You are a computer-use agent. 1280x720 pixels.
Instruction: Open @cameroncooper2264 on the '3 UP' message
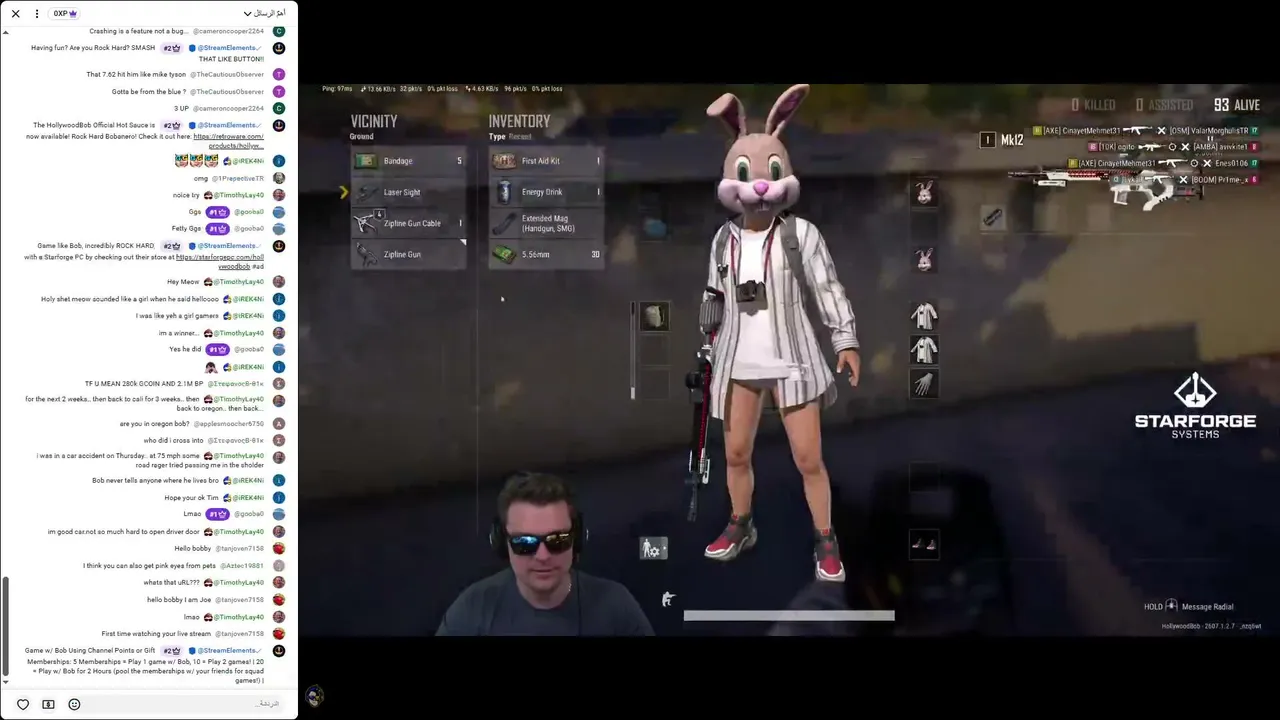pyautogui.click(x=229, y=108)
